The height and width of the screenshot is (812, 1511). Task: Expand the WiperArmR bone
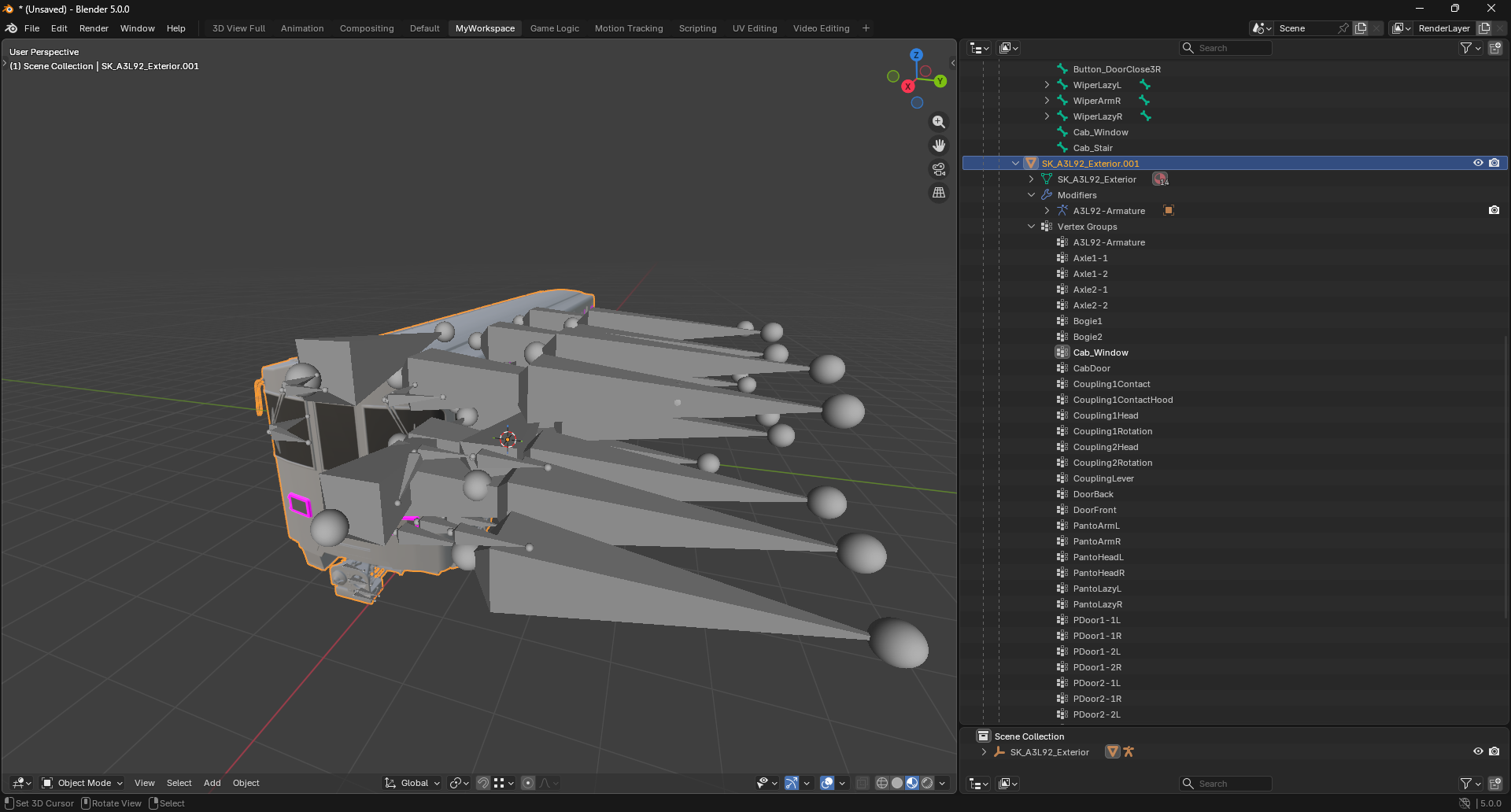click(x=1047, y=101)
